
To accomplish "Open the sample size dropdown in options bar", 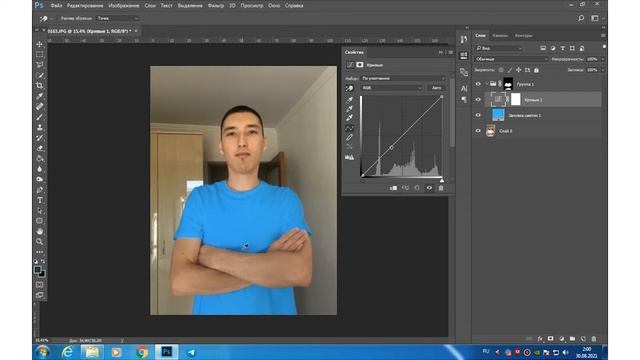I will click(x=118, y=18).
